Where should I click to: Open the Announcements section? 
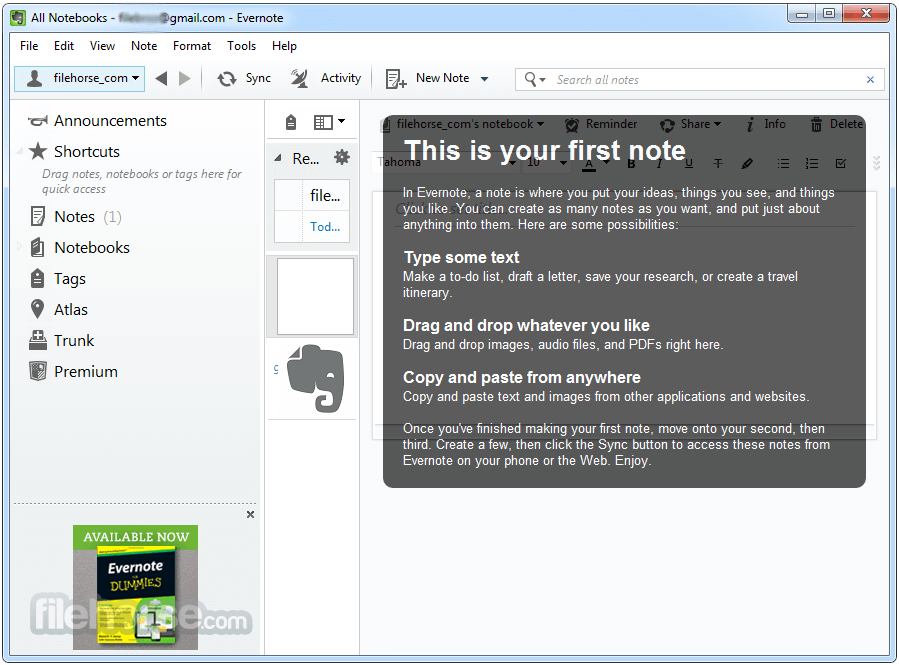point(97,121)
